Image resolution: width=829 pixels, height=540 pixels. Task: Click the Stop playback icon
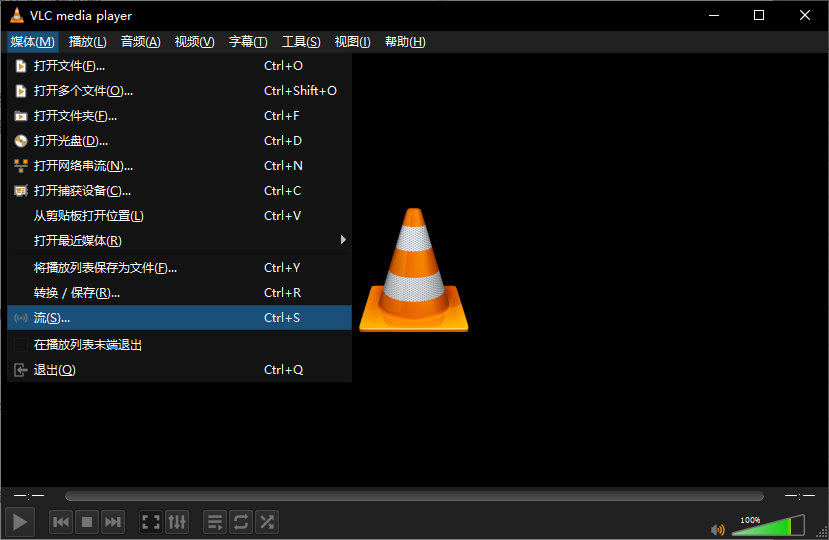[87, 522]
